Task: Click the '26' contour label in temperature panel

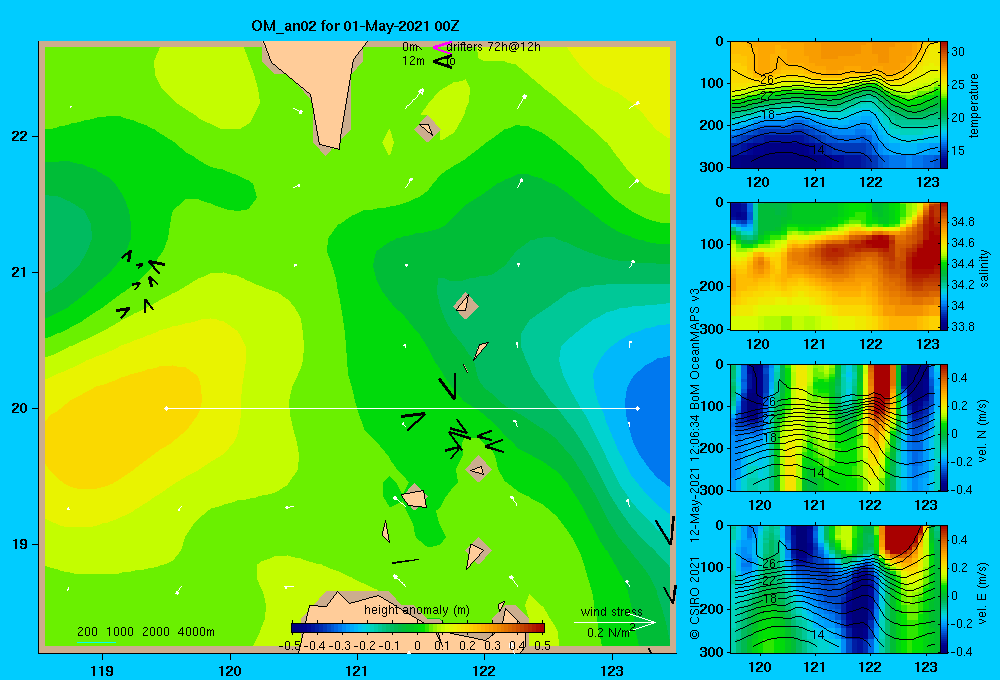Action: (767, 80)
